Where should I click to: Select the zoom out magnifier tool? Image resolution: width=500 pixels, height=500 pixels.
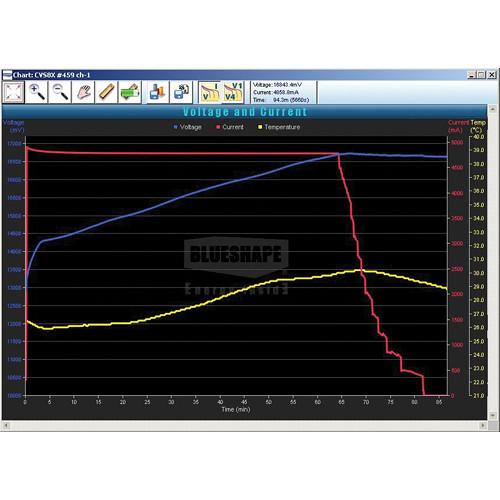click(x=60, y=92)
